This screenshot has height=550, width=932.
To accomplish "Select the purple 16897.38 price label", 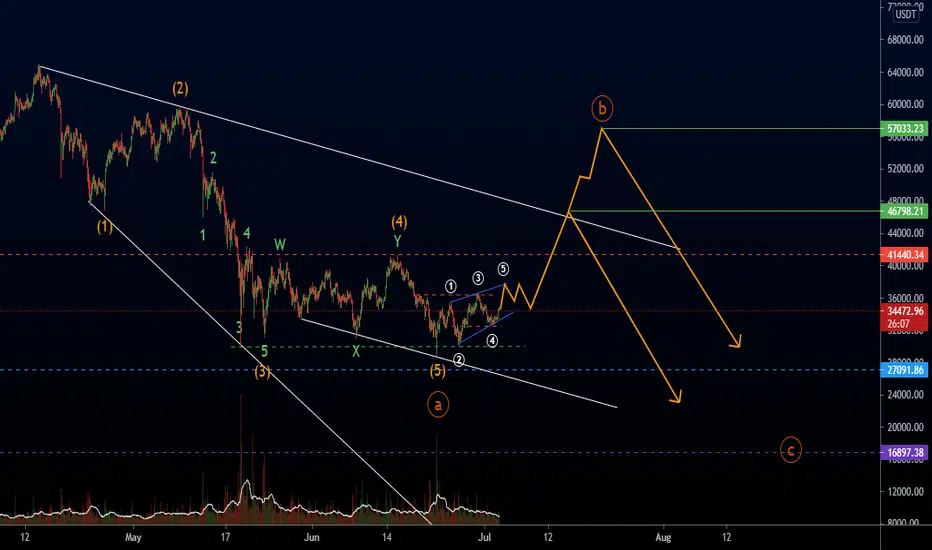I will point(905,452).
